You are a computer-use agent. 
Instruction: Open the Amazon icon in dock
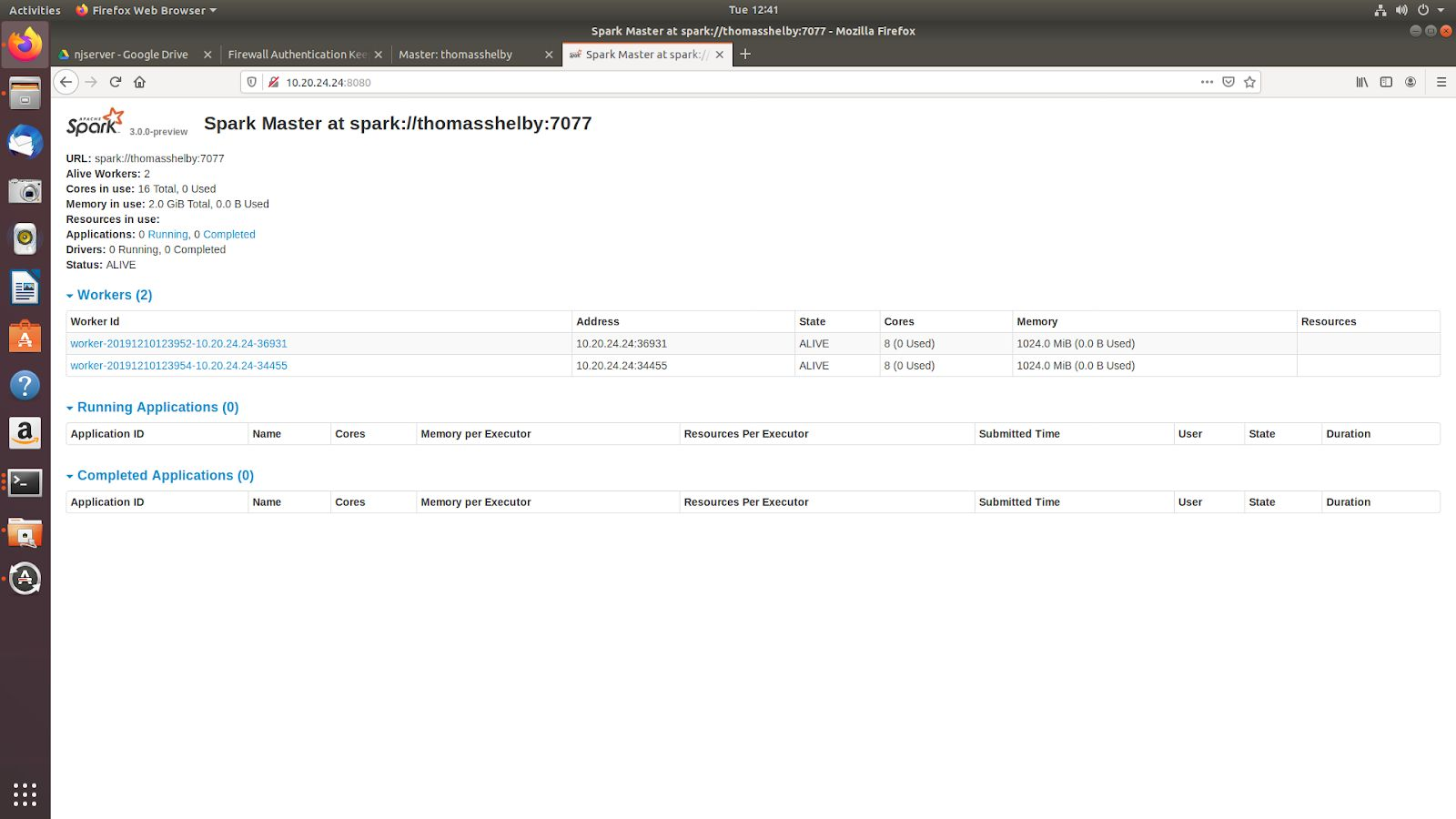click(25, 433)
